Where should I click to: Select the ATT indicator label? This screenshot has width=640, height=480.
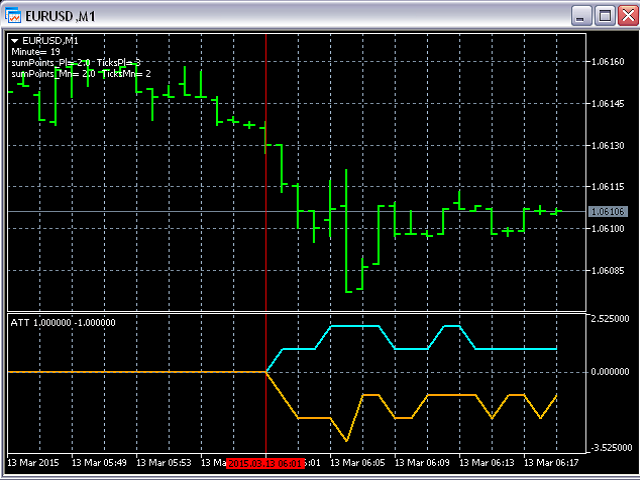pyautogui.click(x=62, y=323)
